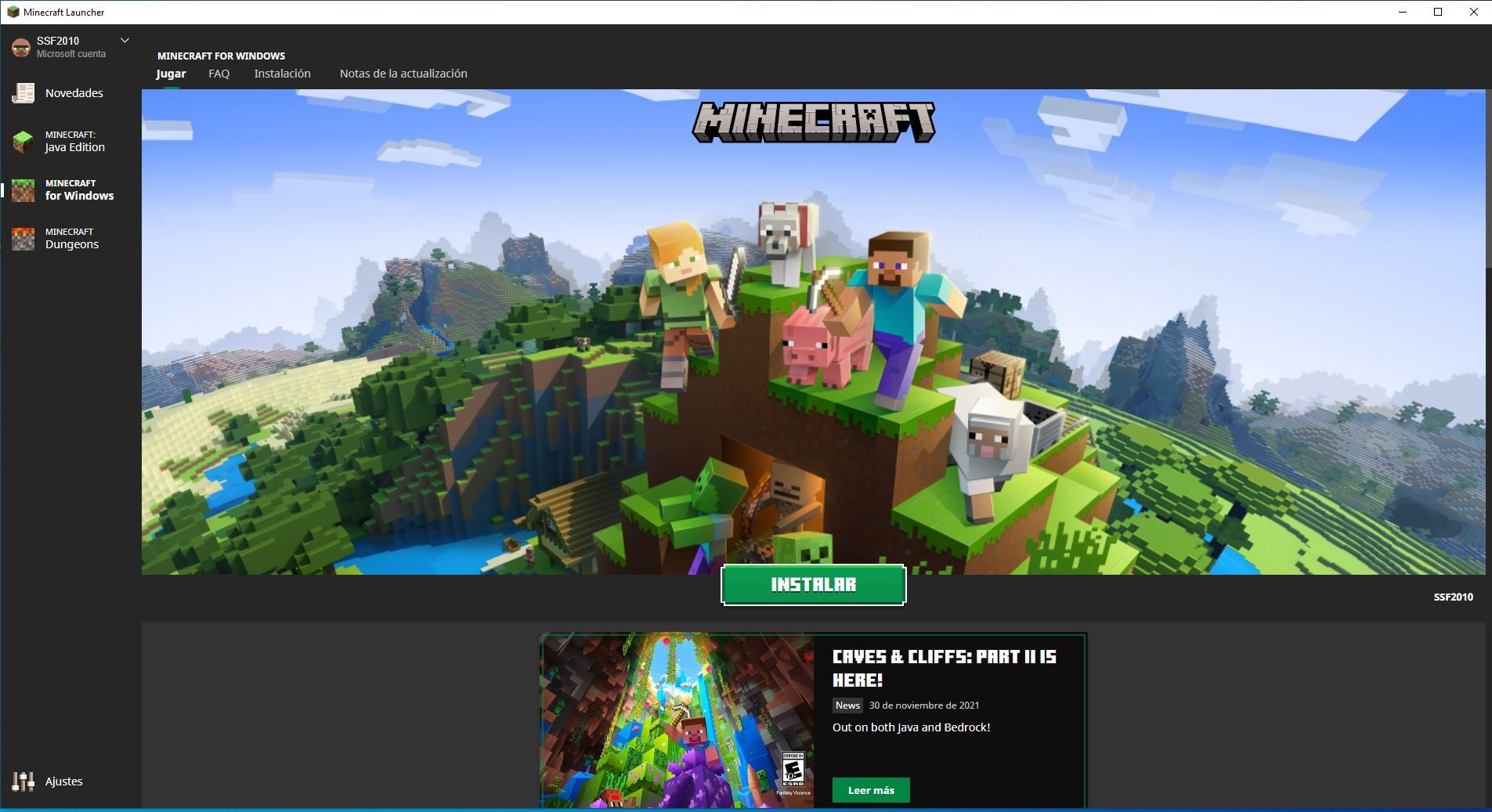Click the Minecraft Launcher title bar icon
The height and width of the screenshot is (812, 1492).
13,12
